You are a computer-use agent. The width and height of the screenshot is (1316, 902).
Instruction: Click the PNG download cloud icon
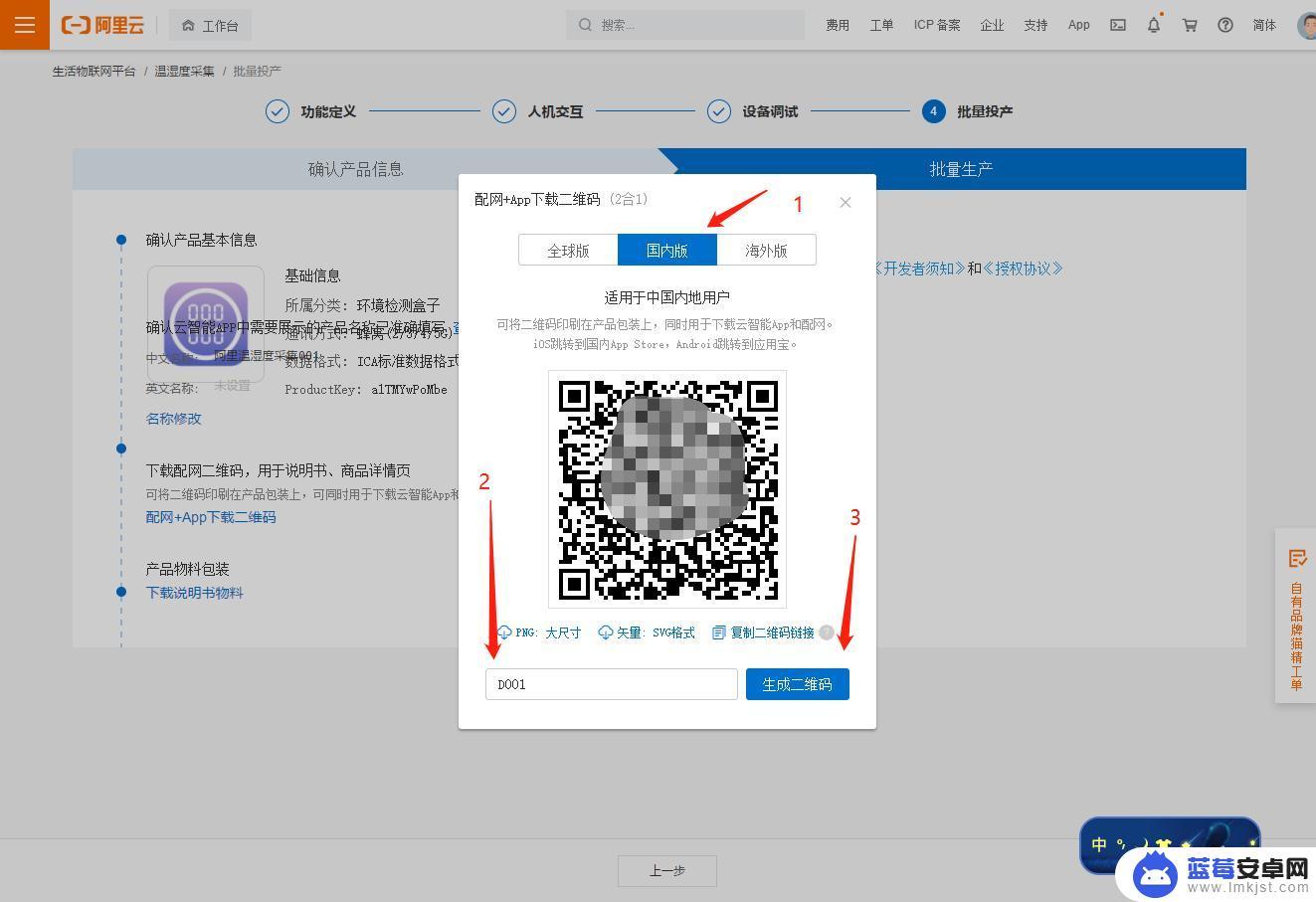click(x=504, y=632)
